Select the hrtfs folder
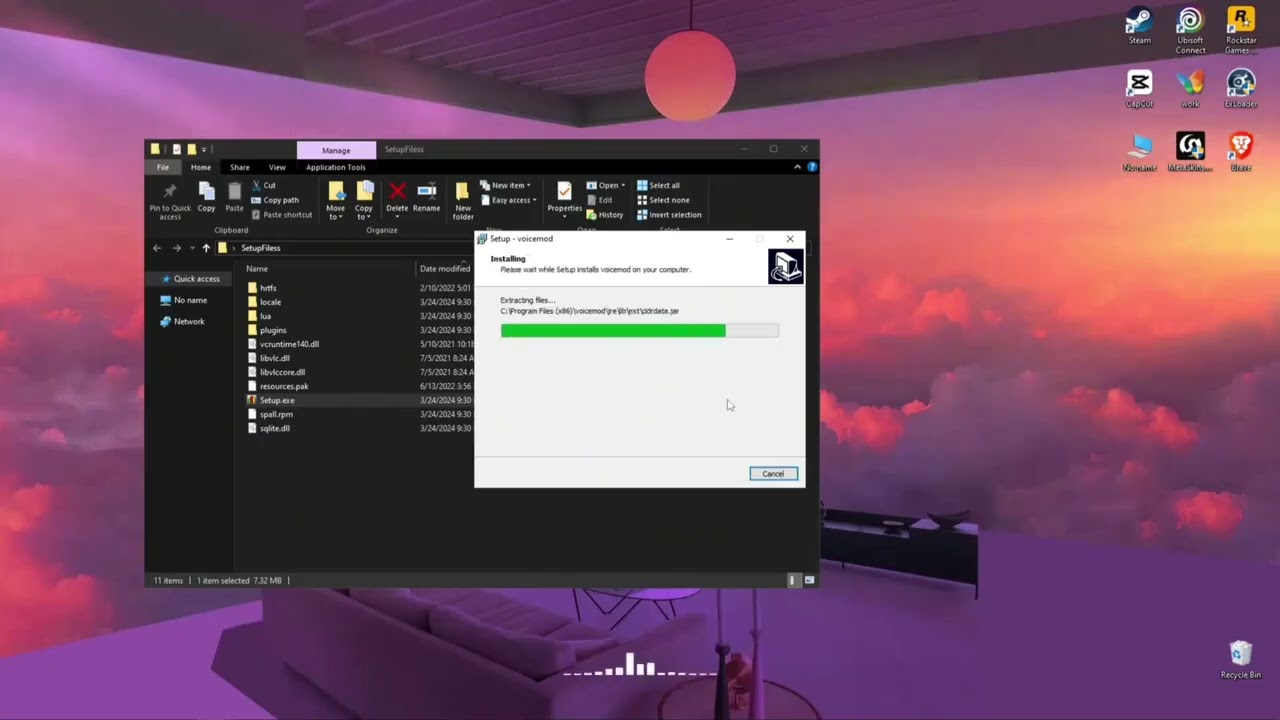This screenshot has height=720, width=1280. (x=262, y=288)
